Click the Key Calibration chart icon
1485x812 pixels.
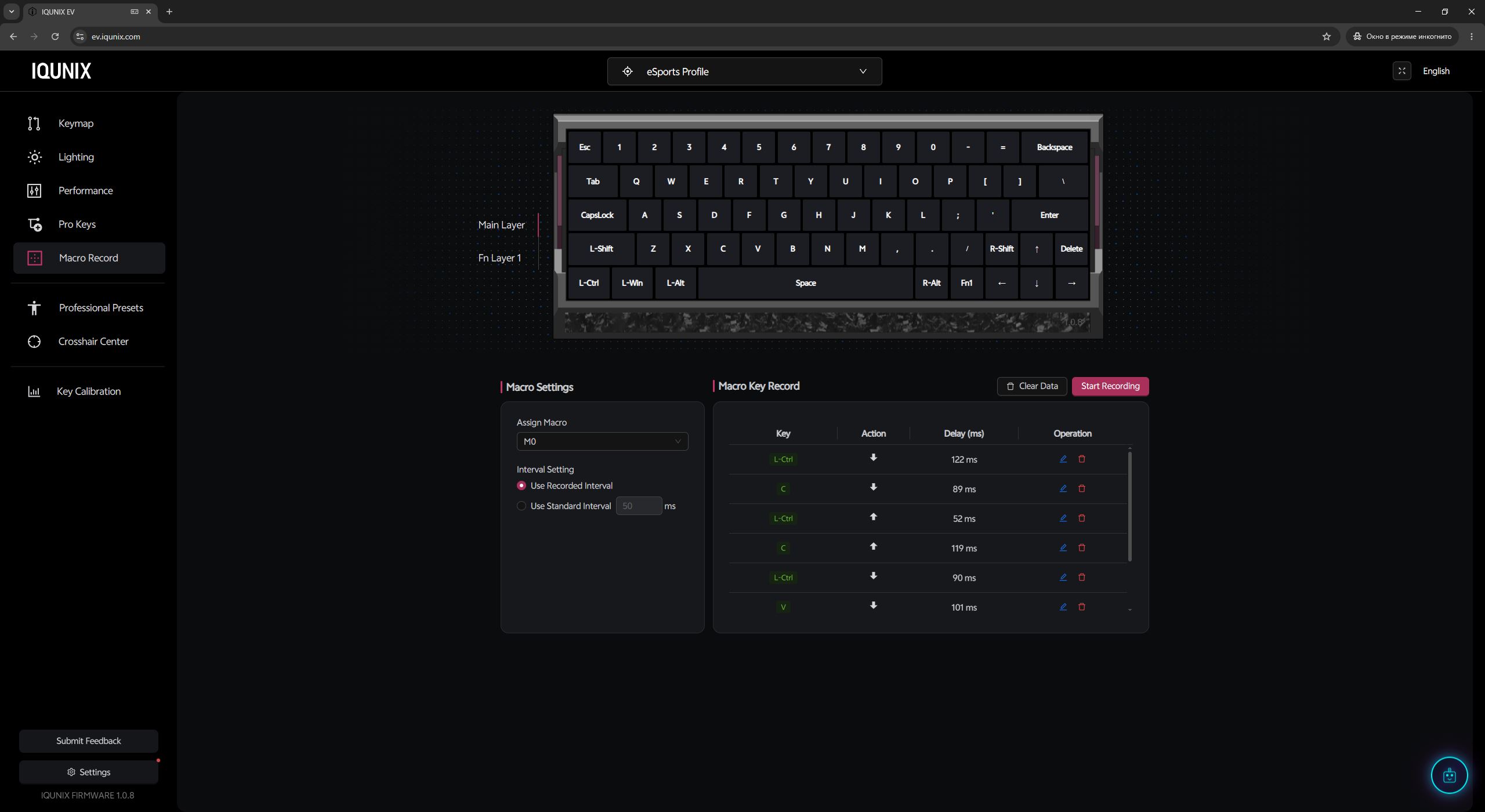tap(34, 391)
